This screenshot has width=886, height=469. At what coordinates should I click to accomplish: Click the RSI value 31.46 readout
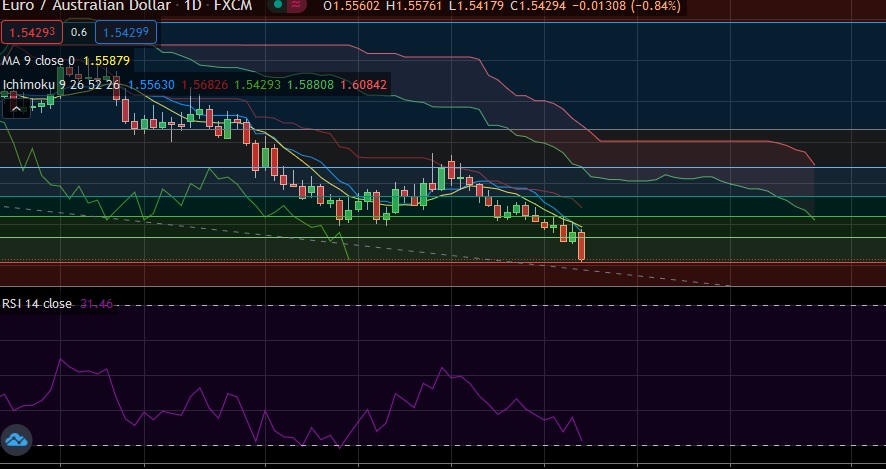96,304
